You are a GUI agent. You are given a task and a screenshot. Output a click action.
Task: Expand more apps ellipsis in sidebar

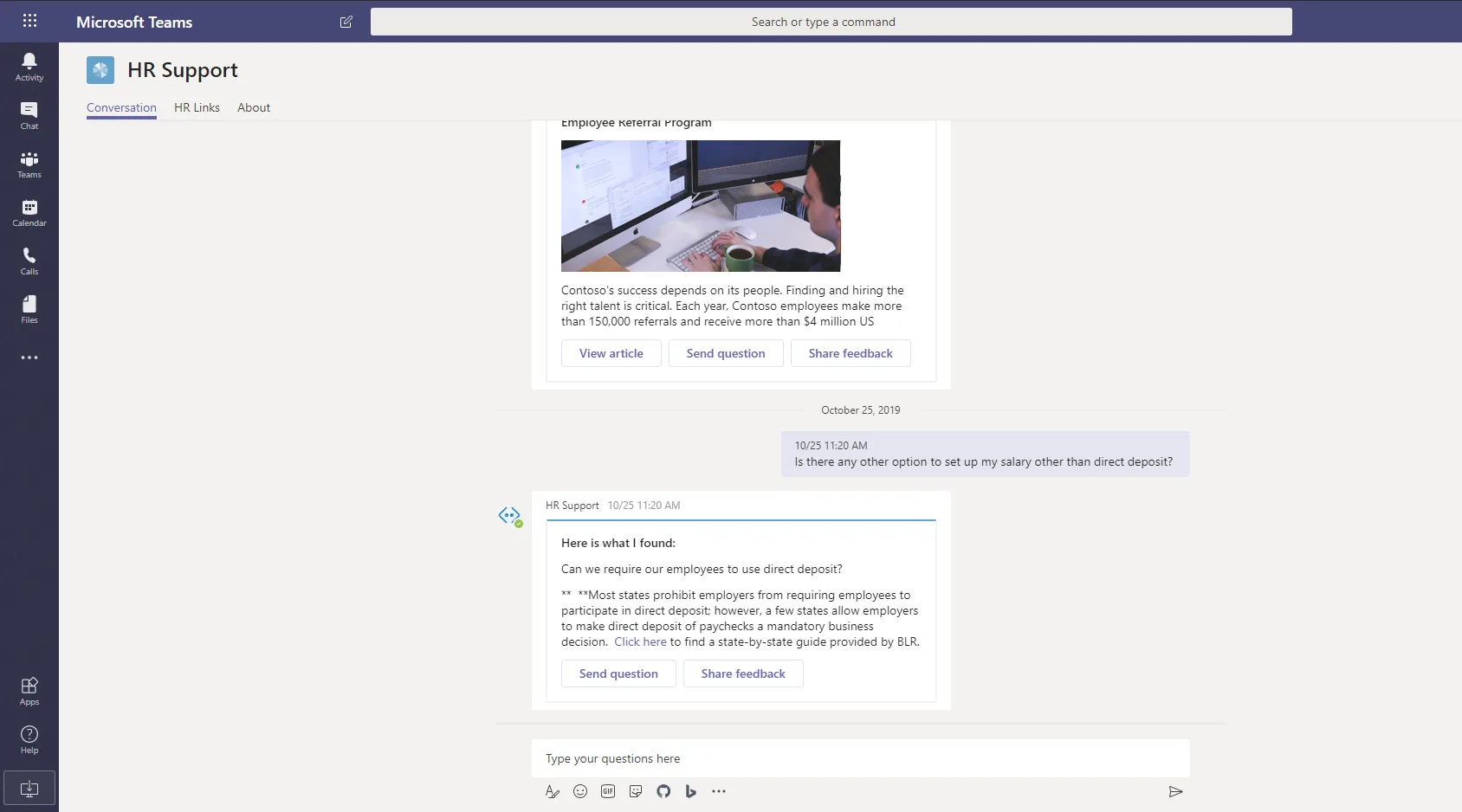point(29,358)
